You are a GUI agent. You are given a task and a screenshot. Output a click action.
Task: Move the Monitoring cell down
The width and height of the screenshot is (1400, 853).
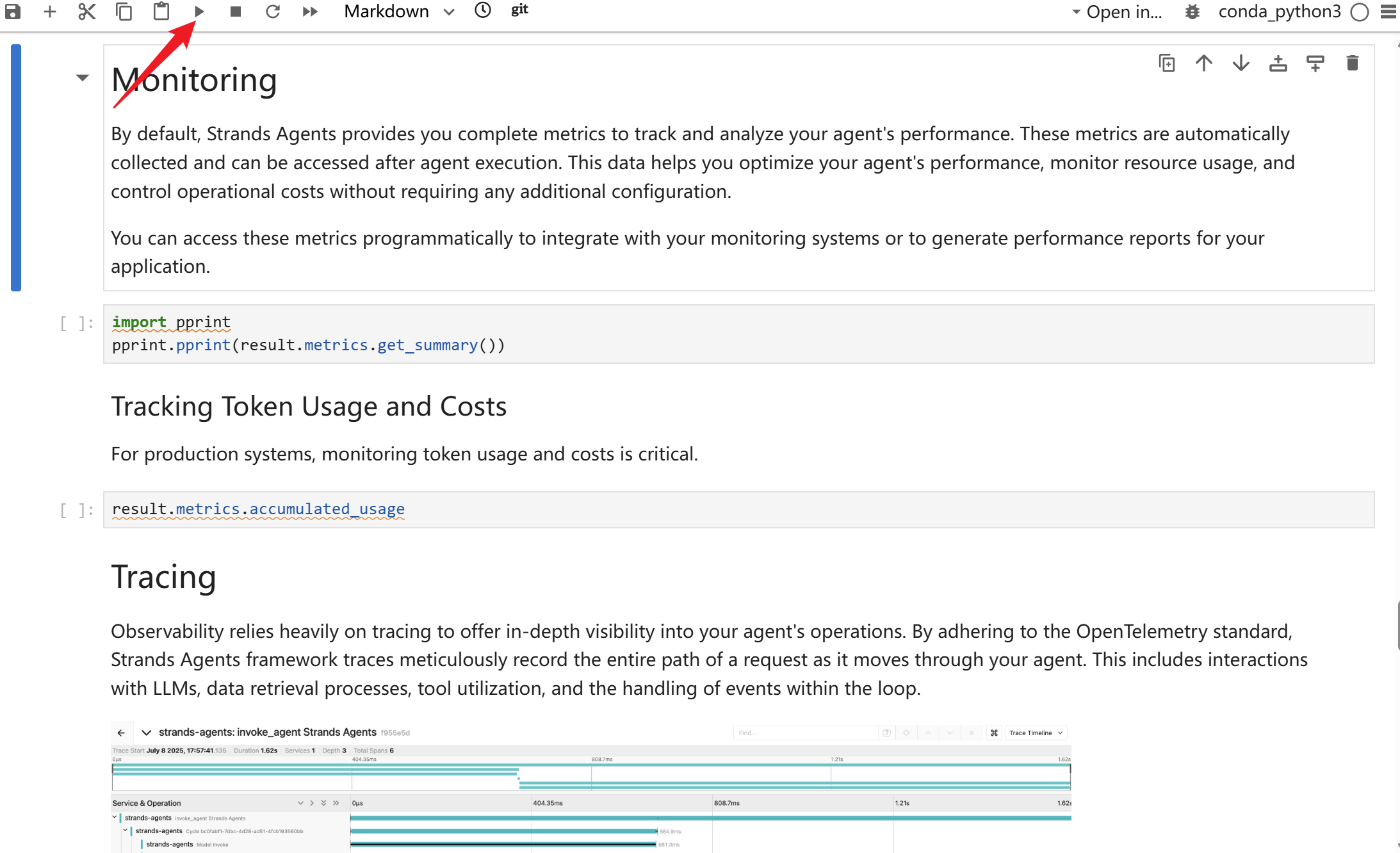(x=1241, y=63)
